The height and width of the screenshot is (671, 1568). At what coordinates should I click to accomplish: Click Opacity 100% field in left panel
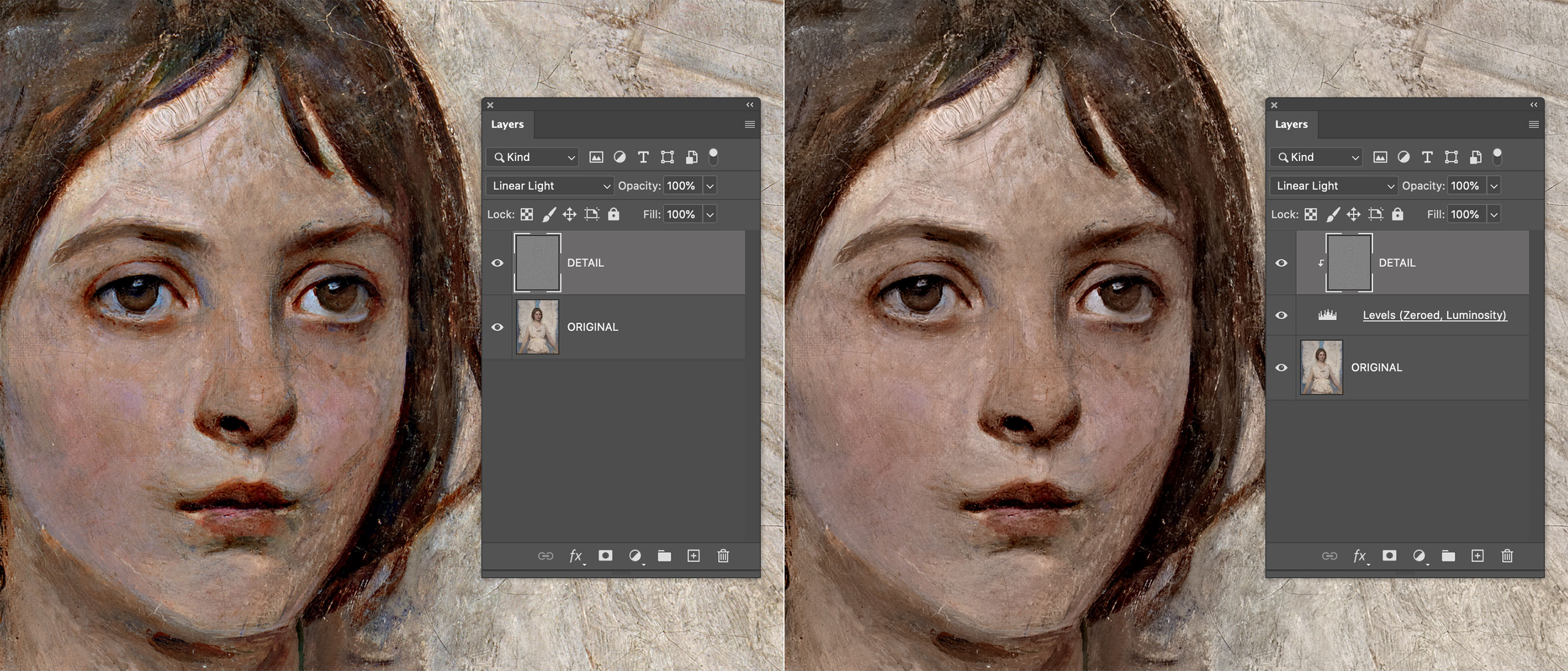tap(683, 186)
